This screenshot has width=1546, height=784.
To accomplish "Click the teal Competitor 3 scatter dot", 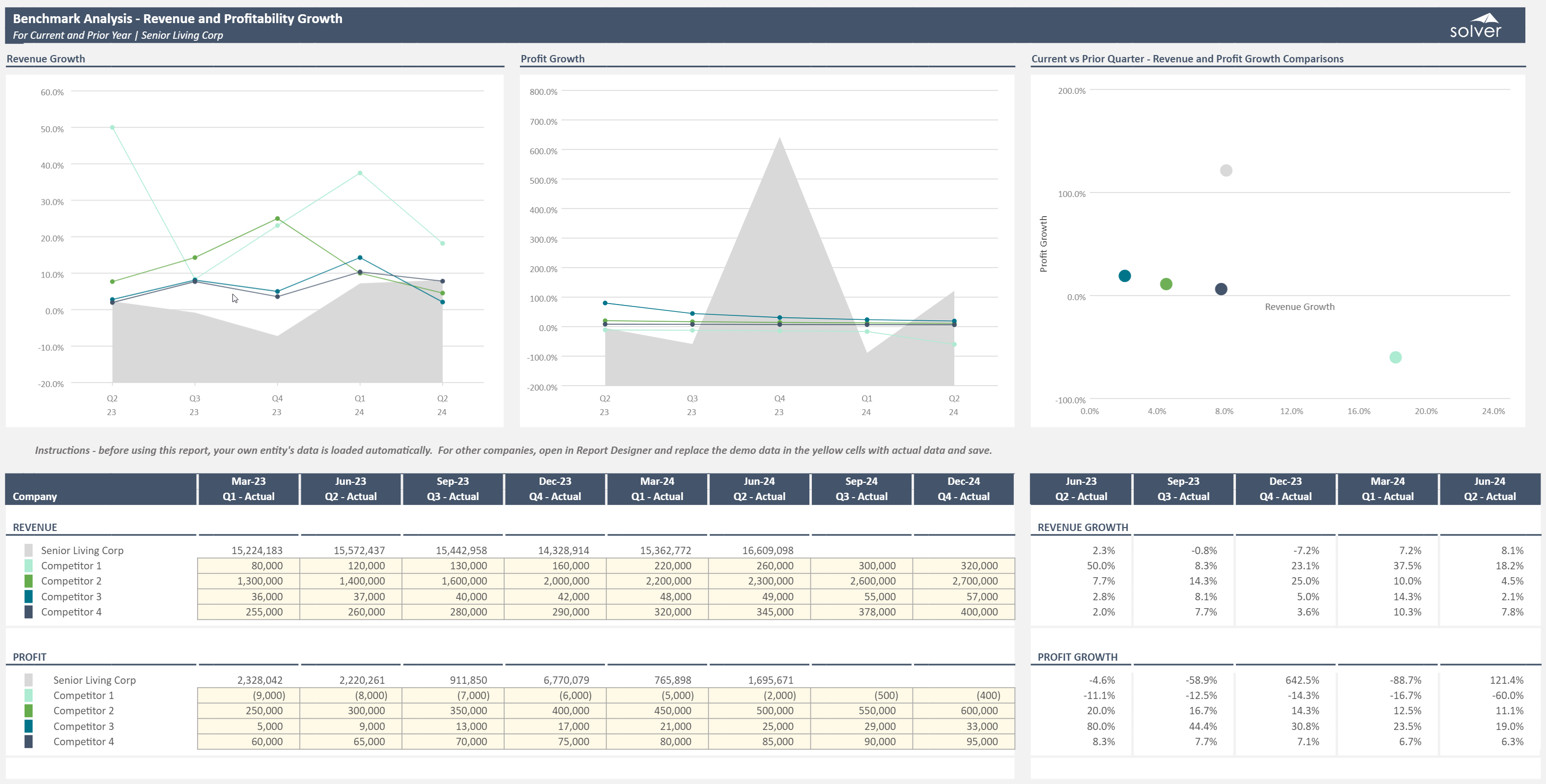I will pos(1125,276).
